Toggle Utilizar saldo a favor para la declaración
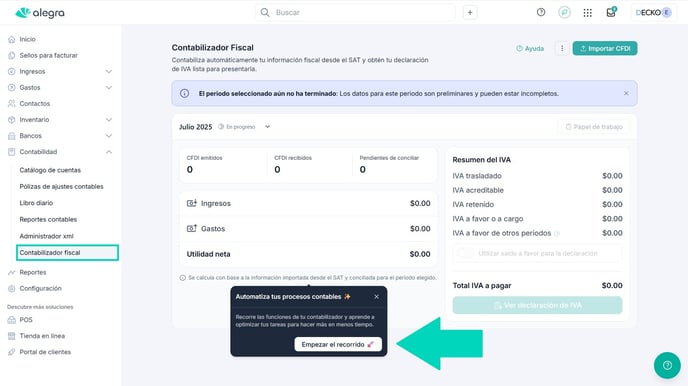The height and width of the screenshot is (386, 688). click(x=466, y=253)
